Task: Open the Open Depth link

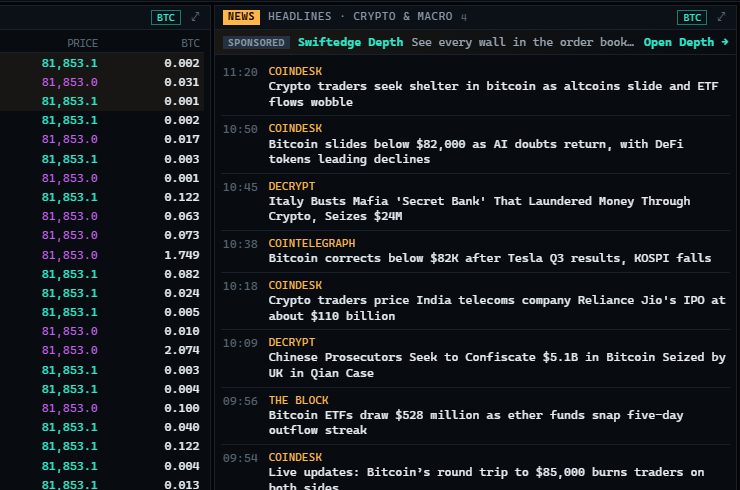Action: click(x=686, y=42)
